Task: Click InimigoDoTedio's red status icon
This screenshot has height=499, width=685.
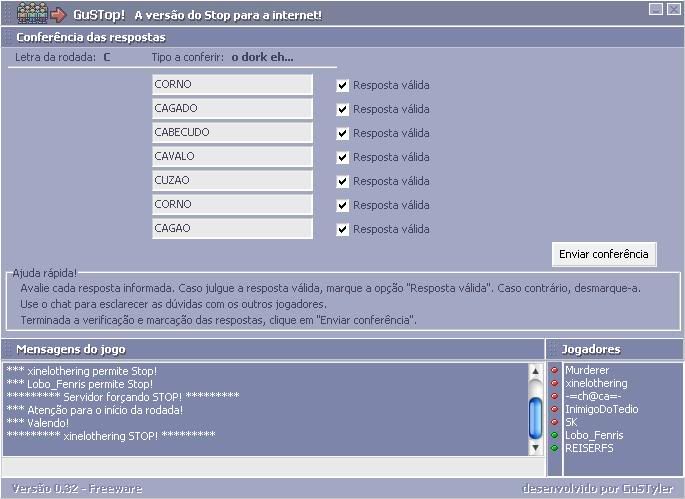Action: 554,409
